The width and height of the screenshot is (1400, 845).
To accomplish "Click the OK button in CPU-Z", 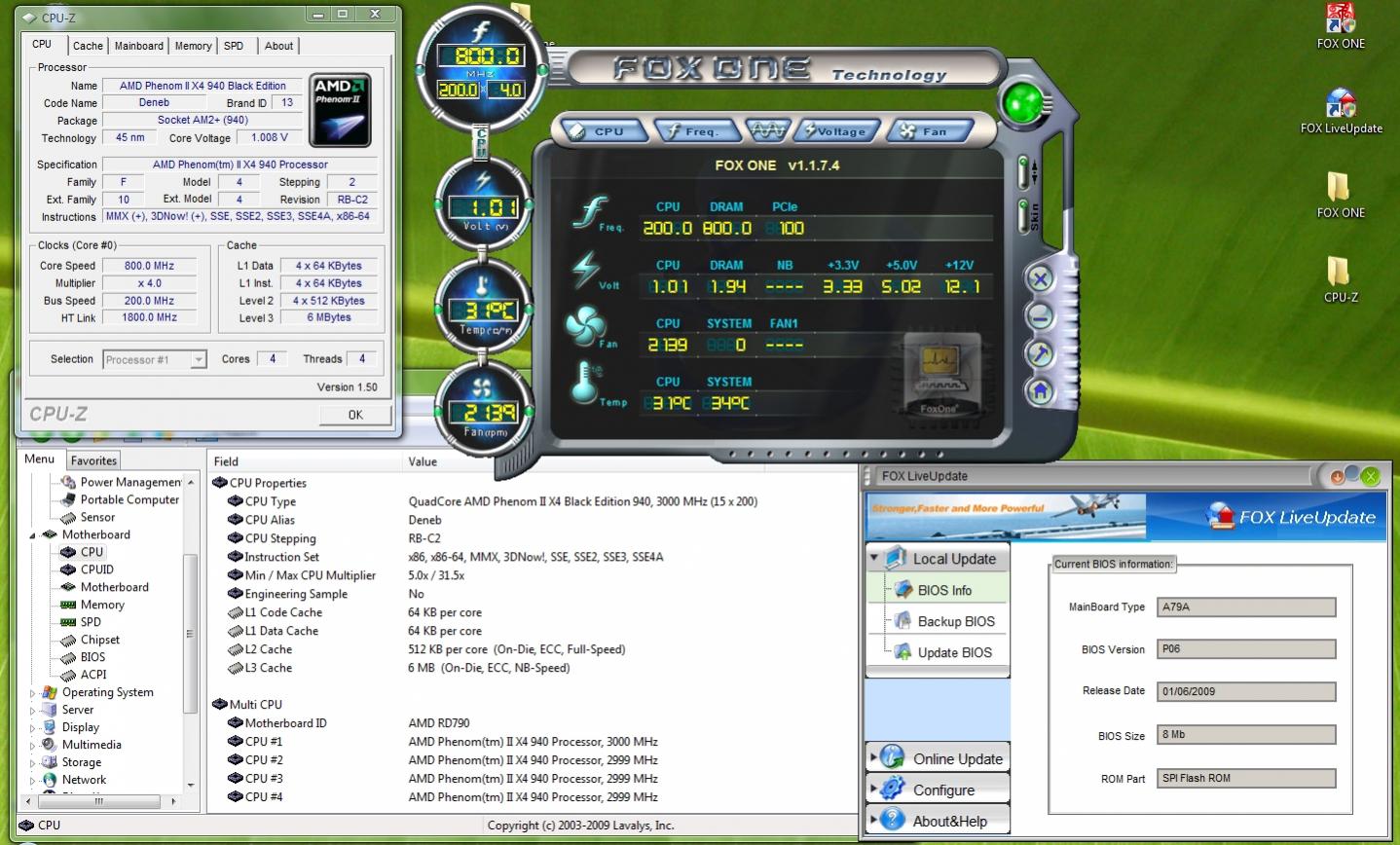I will click(355, 415).
